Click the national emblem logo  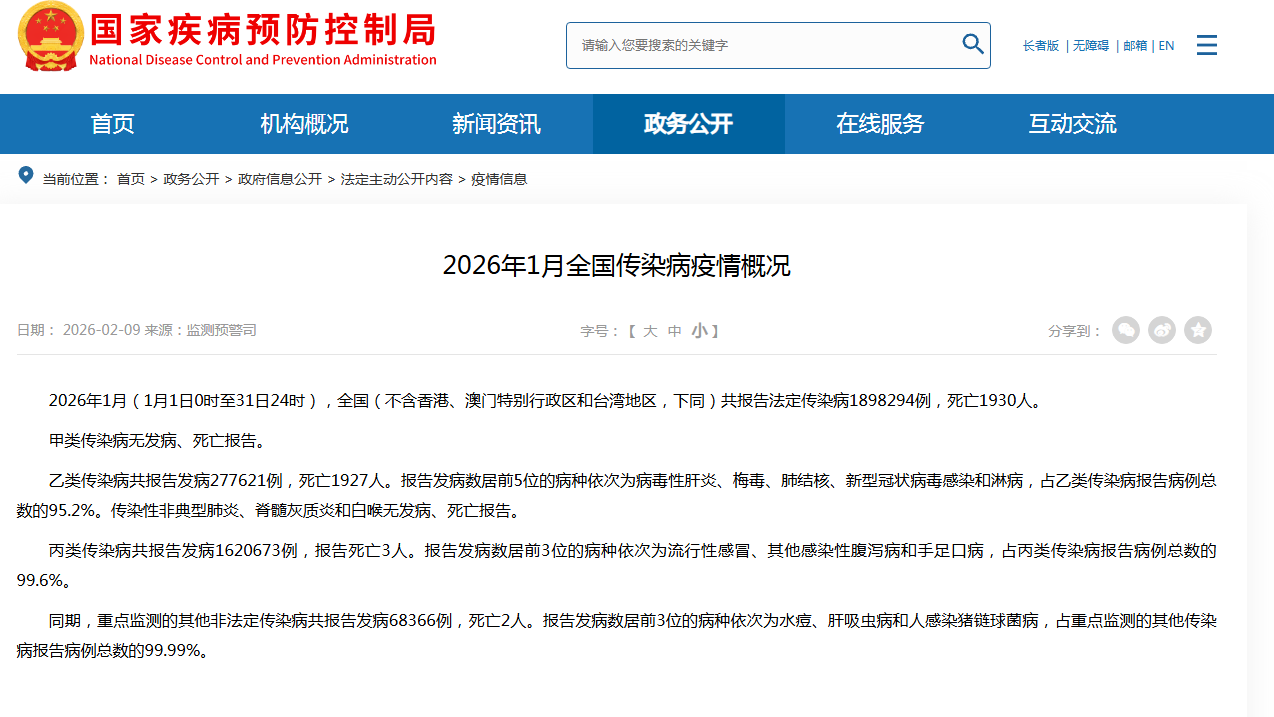click(51, 37)
